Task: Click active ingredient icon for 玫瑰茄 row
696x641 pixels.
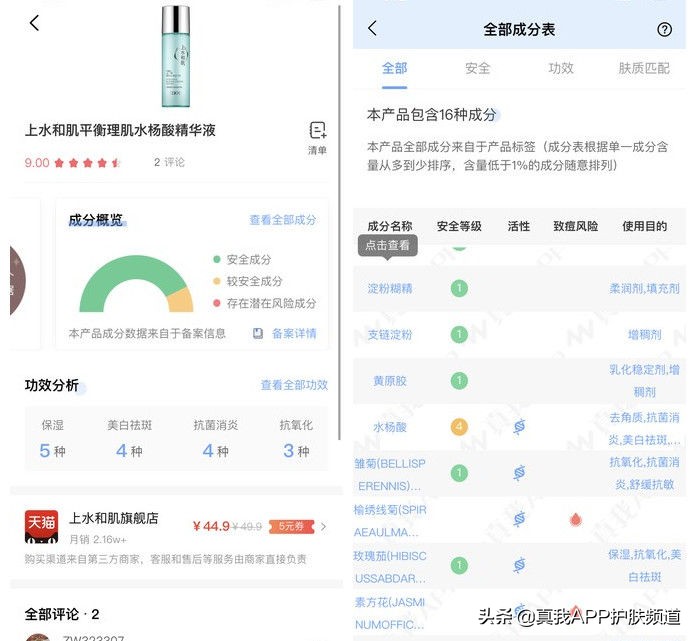Action: click(519, 566)
